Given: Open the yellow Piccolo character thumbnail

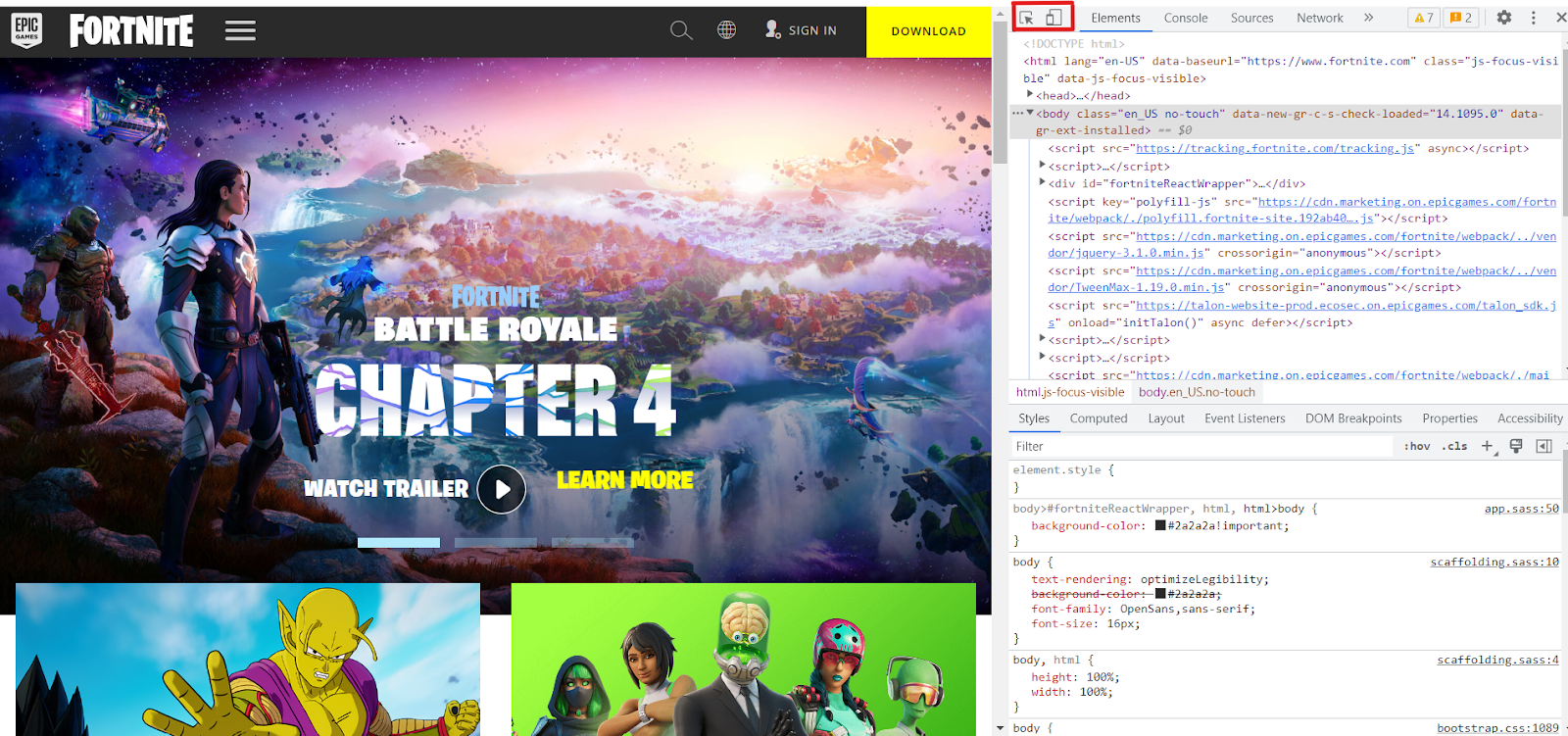Looking at the screenshot, I should (248, 660).
